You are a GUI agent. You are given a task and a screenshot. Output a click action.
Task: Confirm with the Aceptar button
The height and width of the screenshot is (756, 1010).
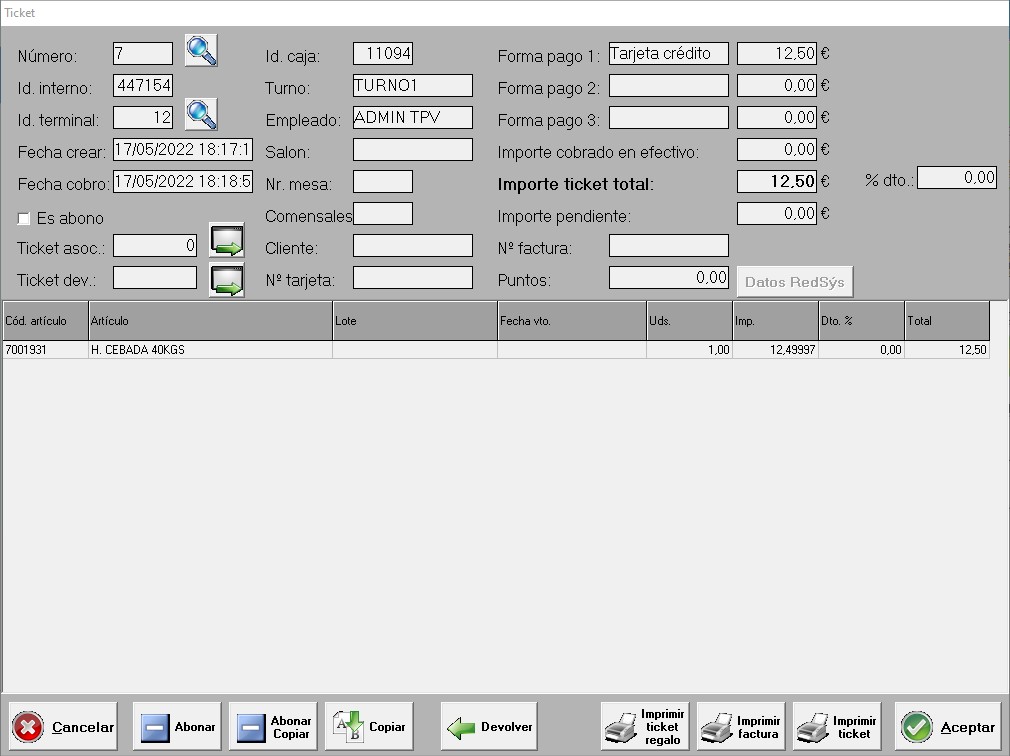(948, 727)
